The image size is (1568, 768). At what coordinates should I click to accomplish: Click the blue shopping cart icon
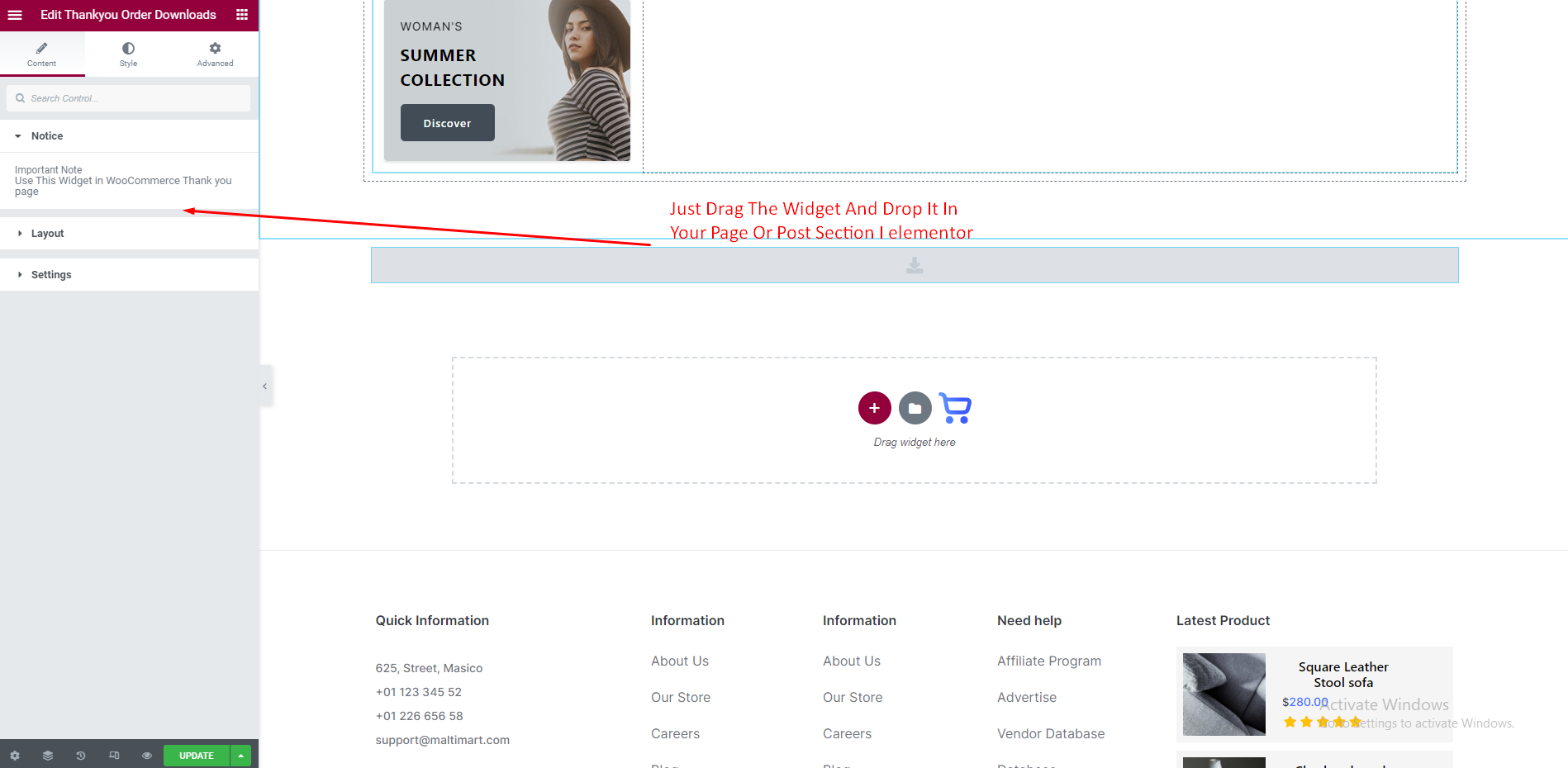click(955, 409)
